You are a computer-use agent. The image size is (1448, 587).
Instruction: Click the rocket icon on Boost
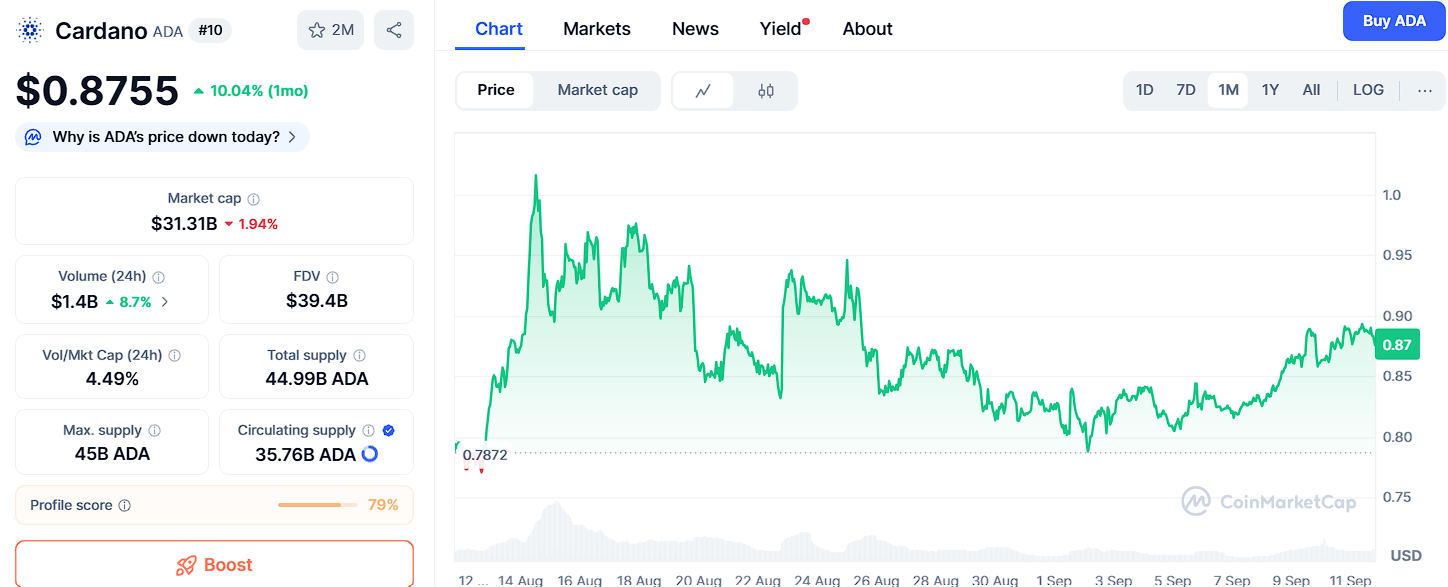tap(186, 565)
